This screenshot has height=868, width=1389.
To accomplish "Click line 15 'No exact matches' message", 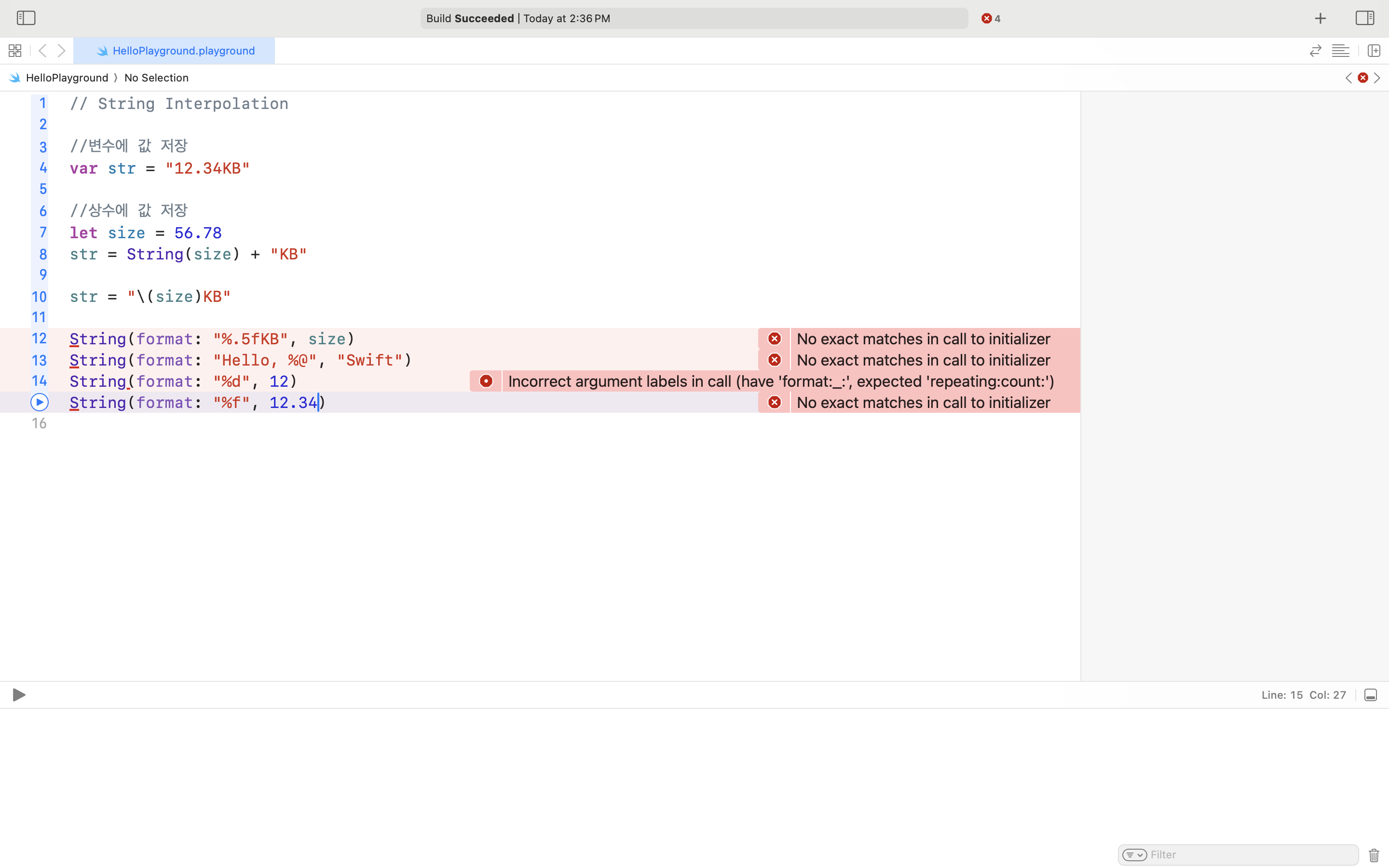I will click(924, 403).
